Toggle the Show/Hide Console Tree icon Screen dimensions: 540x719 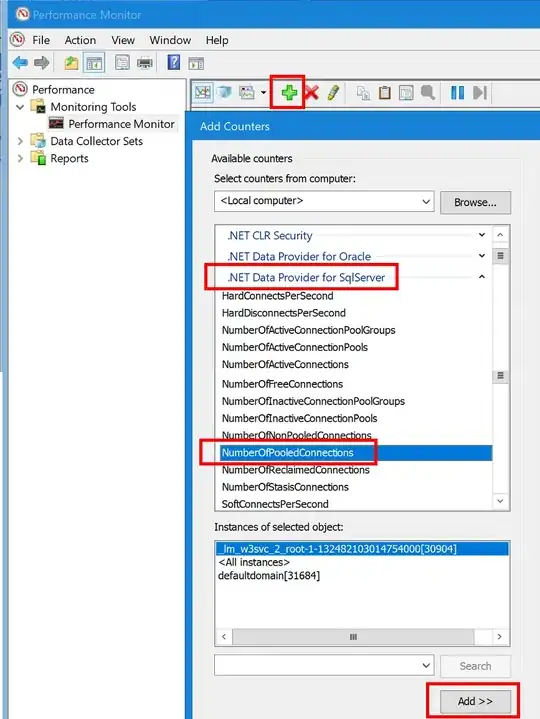(x=94, y=63)
